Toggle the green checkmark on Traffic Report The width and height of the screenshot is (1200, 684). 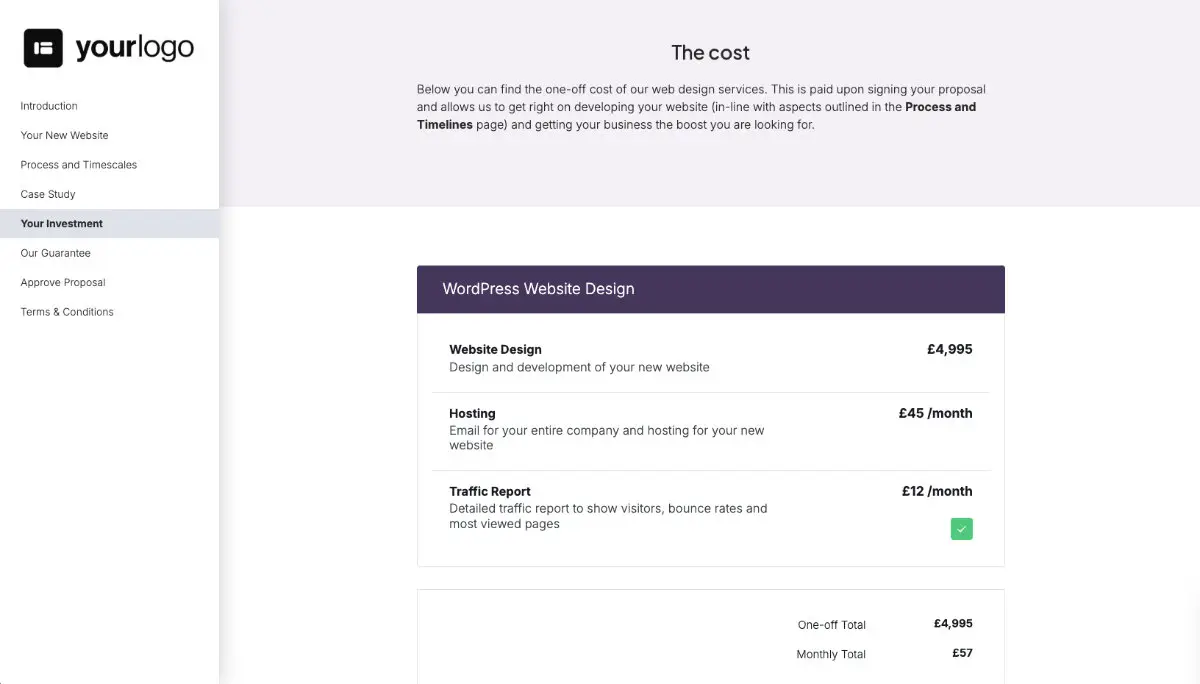(x=961, y=528)
